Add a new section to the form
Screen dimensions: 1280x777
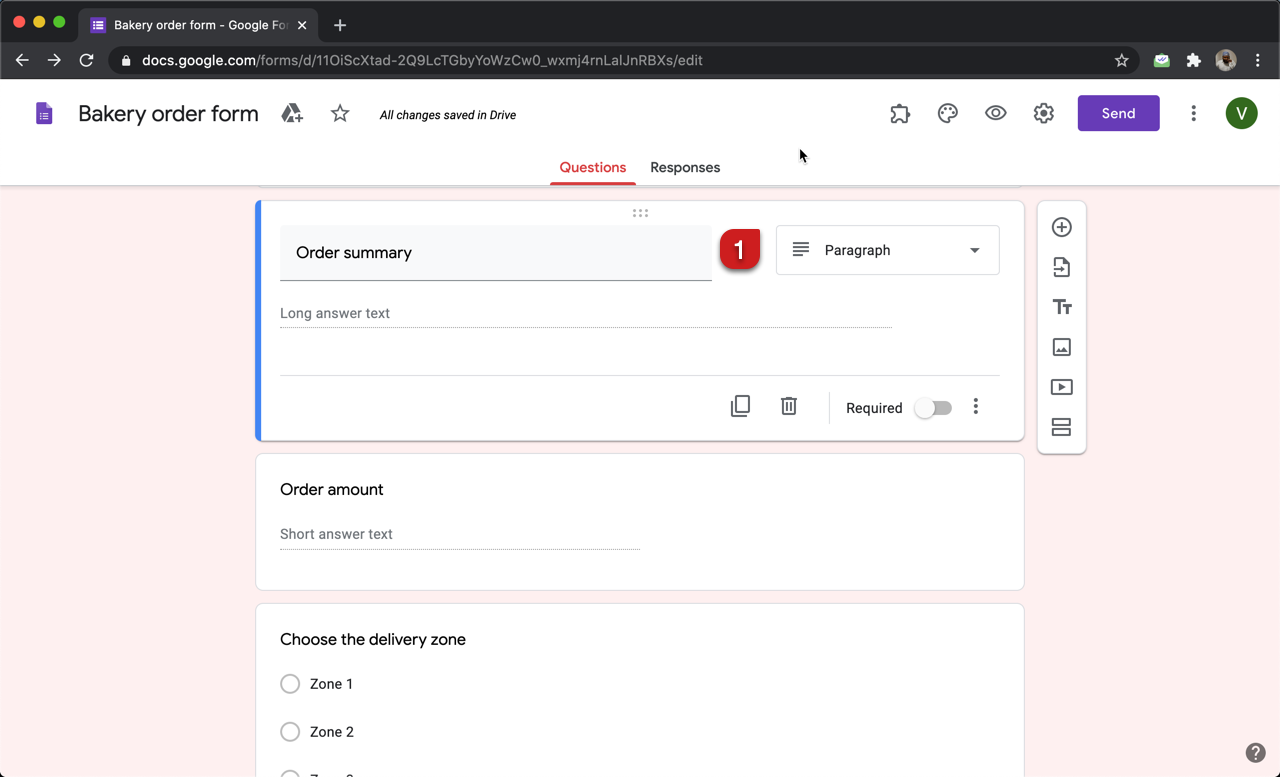click(x=1061, y=427)
